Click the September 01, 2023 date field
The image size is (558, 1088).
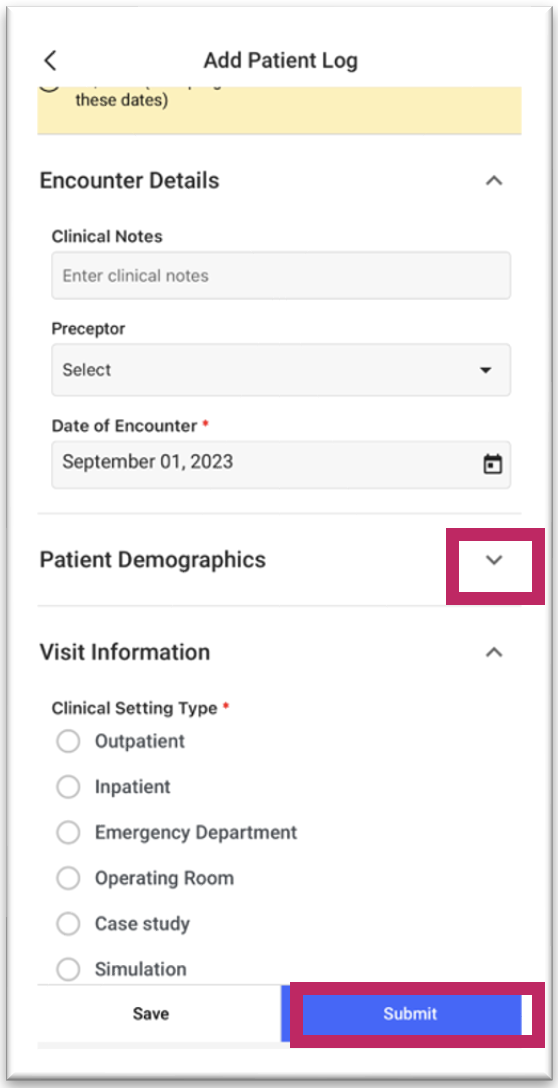281,464
